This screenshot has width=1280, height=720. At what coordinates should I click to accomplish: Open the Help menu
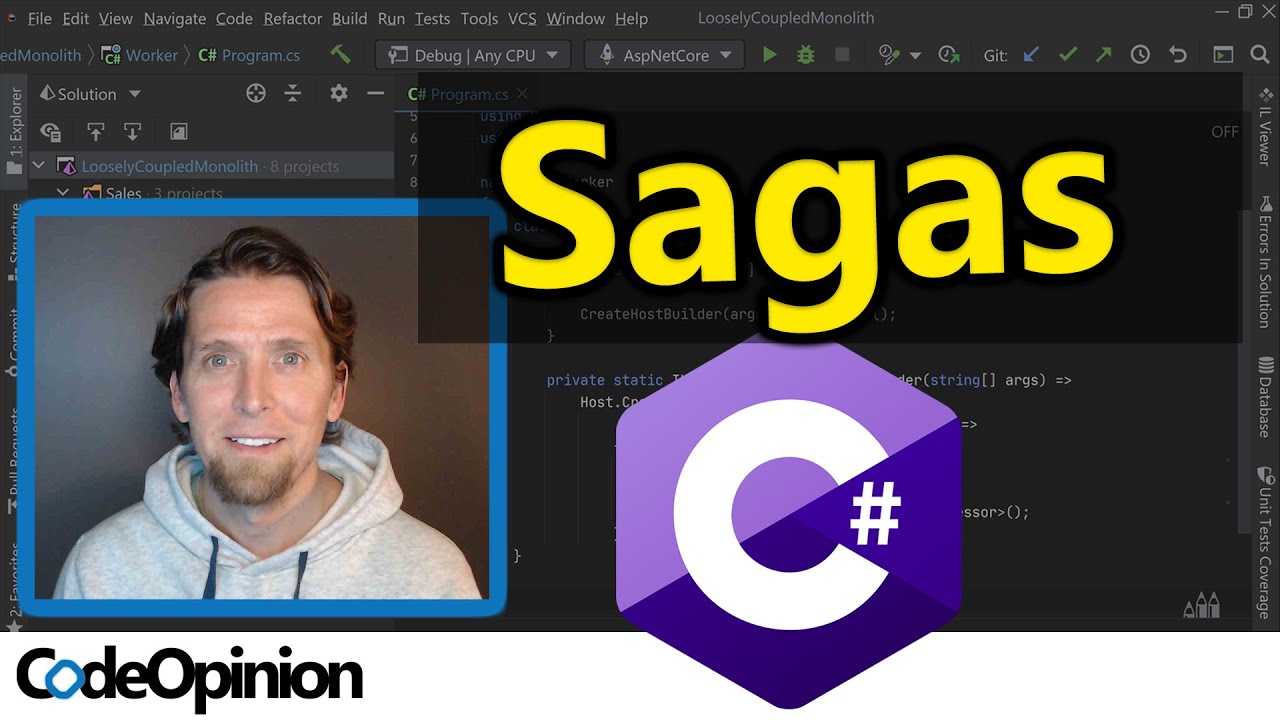pos(631,18)
